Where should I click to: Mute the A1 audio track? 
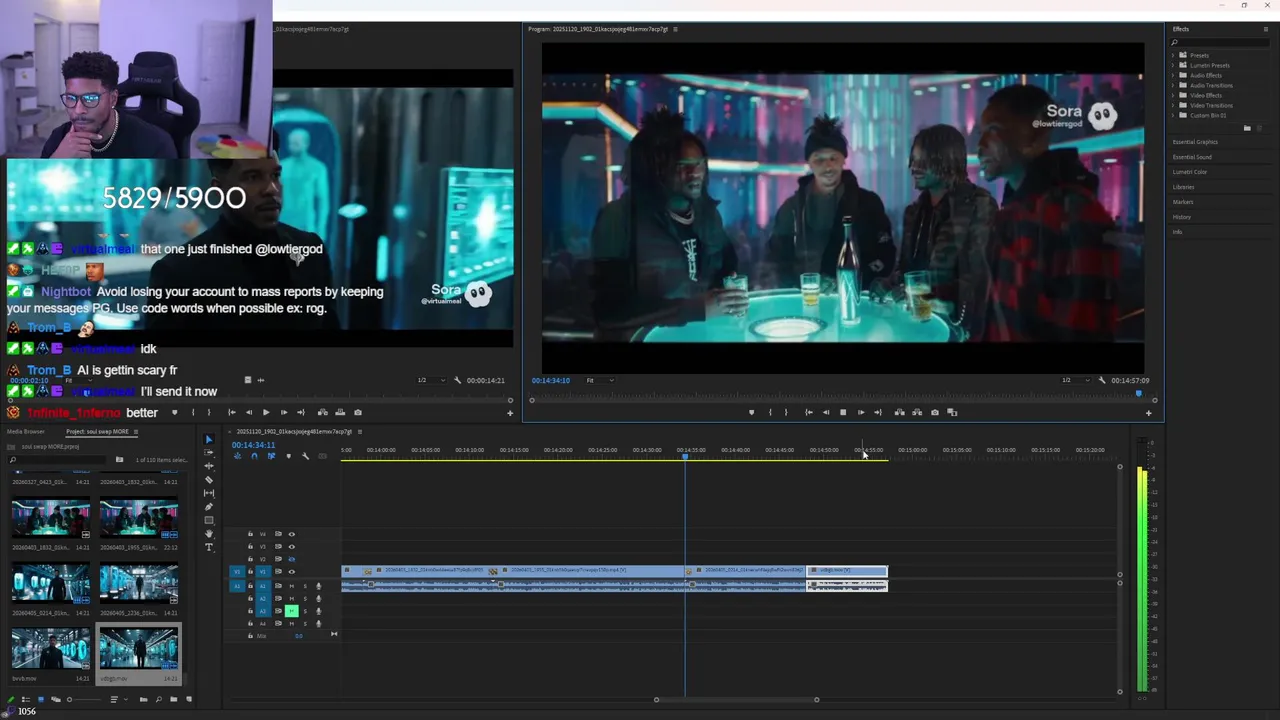tap(292, 586)
